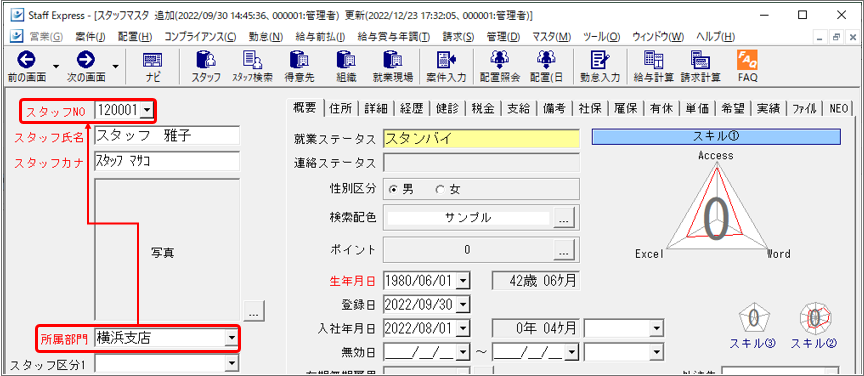Switch to the 住所 tab
Screen dimensions: 864x376
coord(342,109)
